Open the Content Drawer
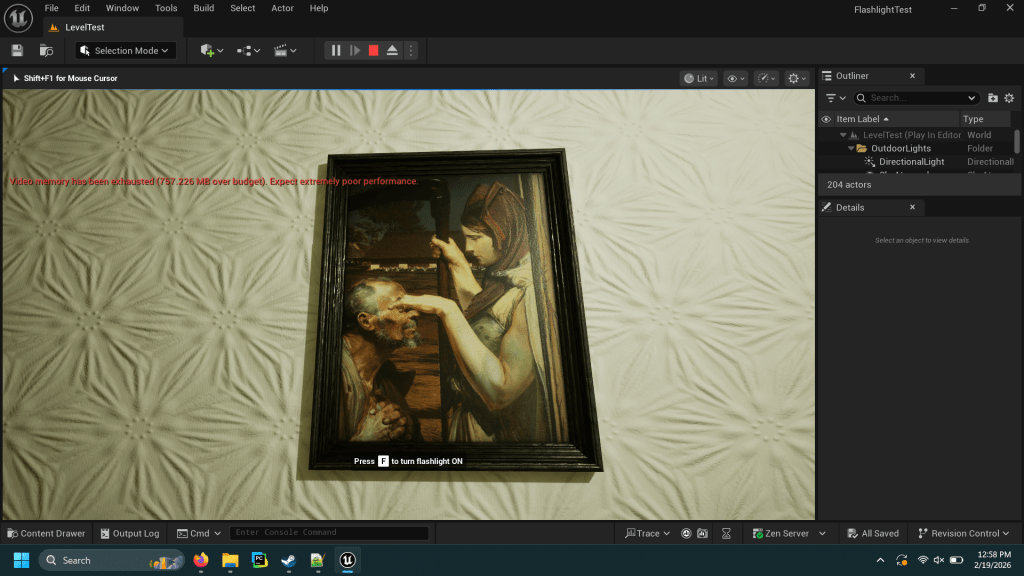This screenshot has height=576, width=1024. pos(46,533)
